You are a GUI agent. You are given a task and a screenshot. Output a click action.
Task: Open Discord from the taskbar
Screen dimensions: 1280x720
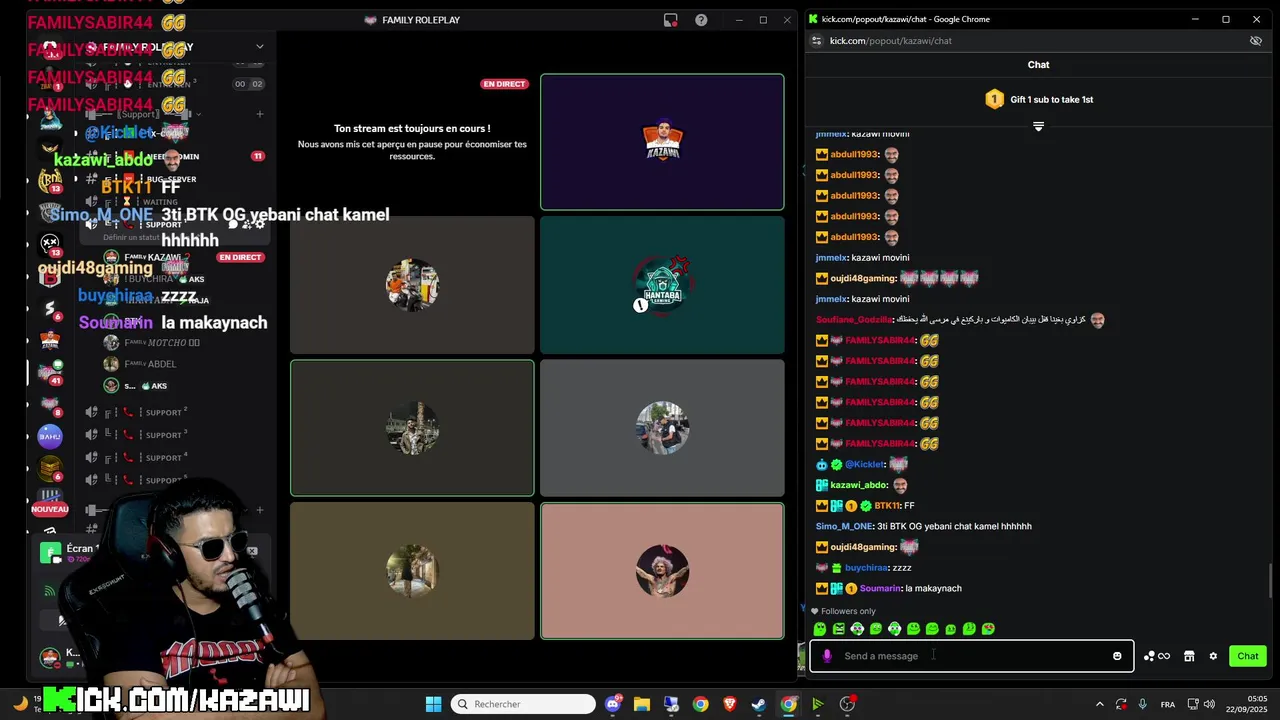(x=613, y=704)
